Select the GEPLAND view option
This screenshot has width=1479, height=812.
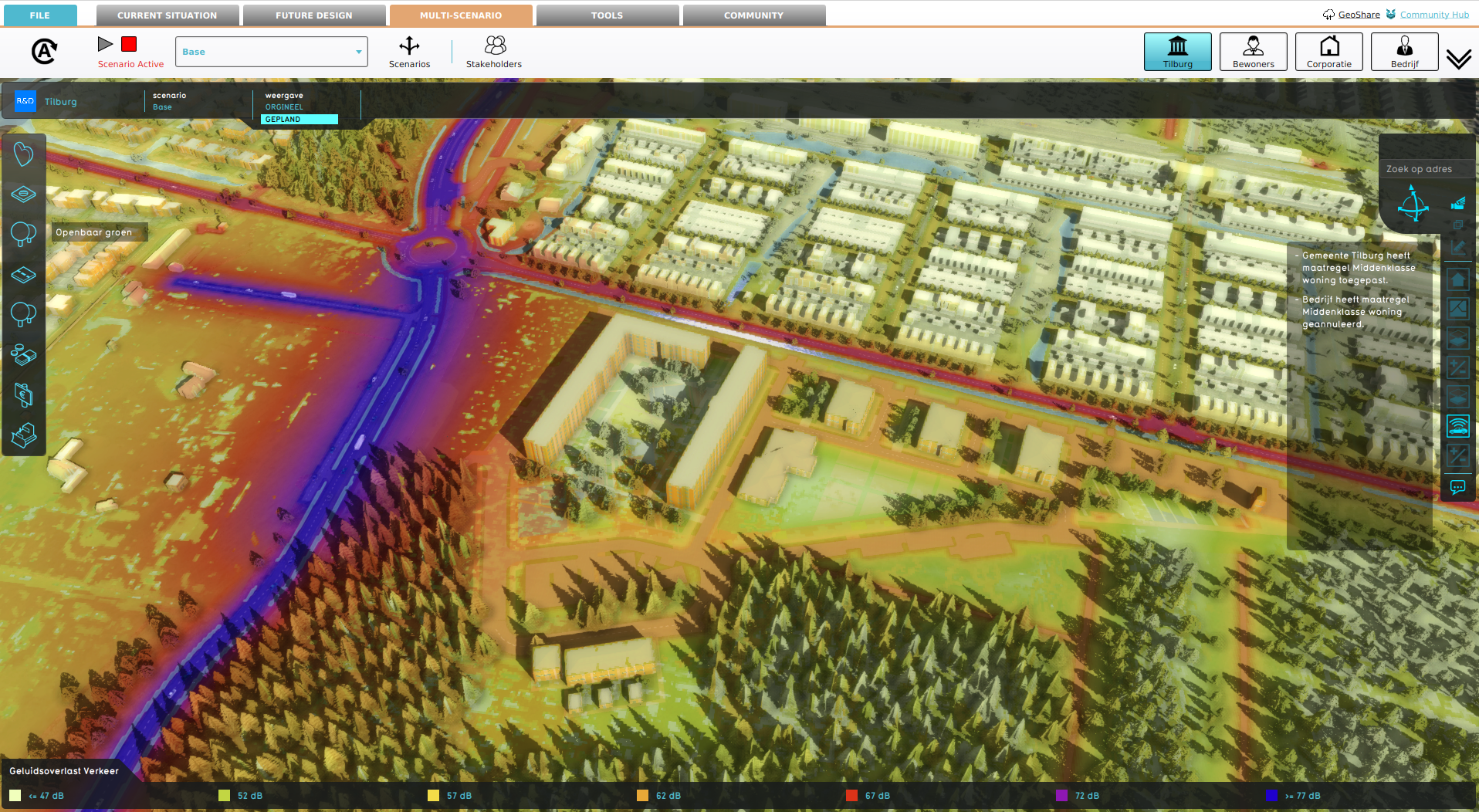click(x=299, y=120)
